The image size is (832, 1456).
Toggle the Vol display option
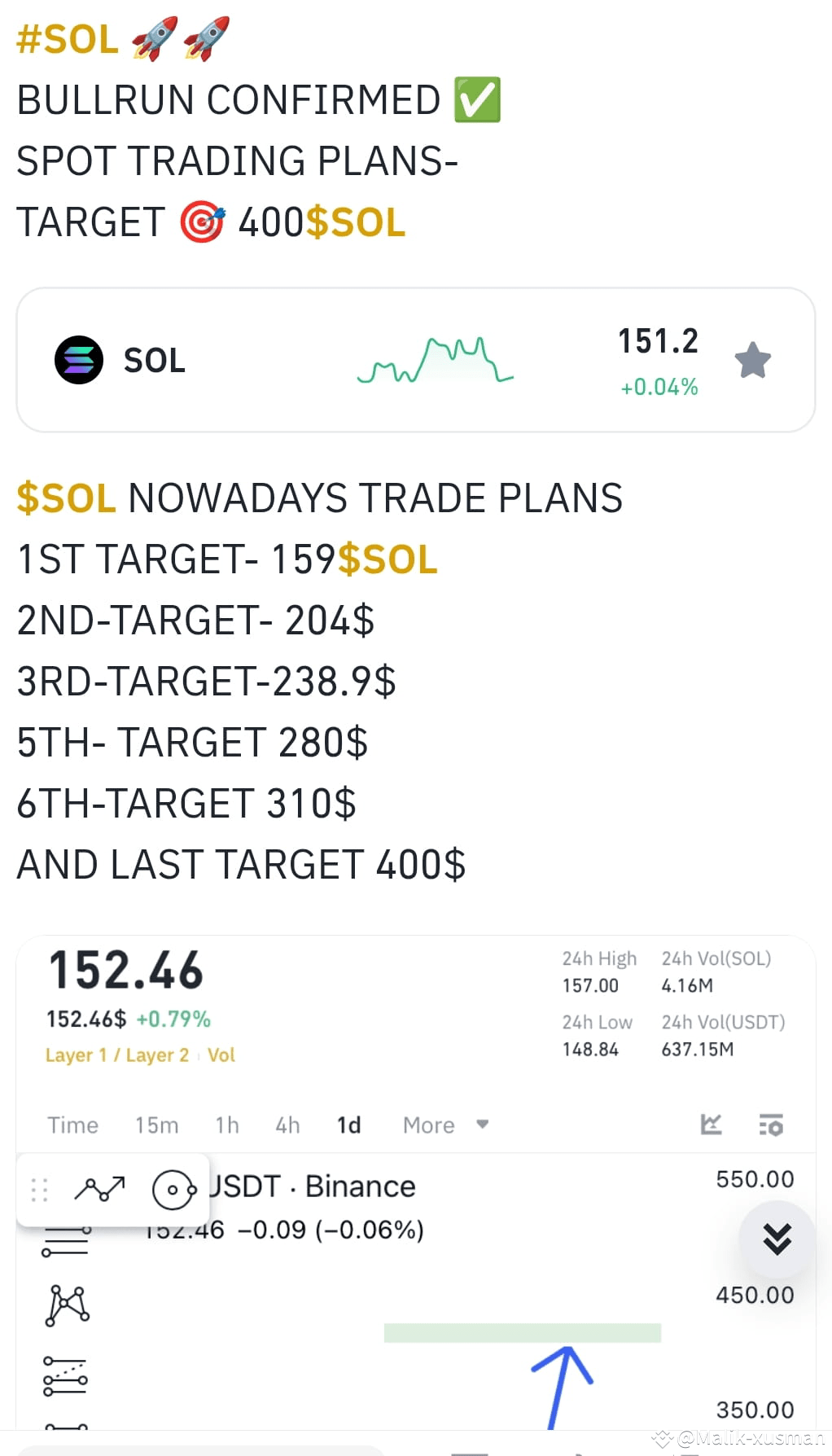point(221,1054)
